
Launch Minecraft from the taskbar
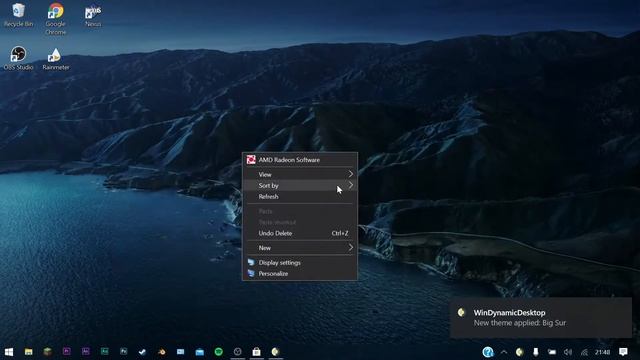click(47, 352)
